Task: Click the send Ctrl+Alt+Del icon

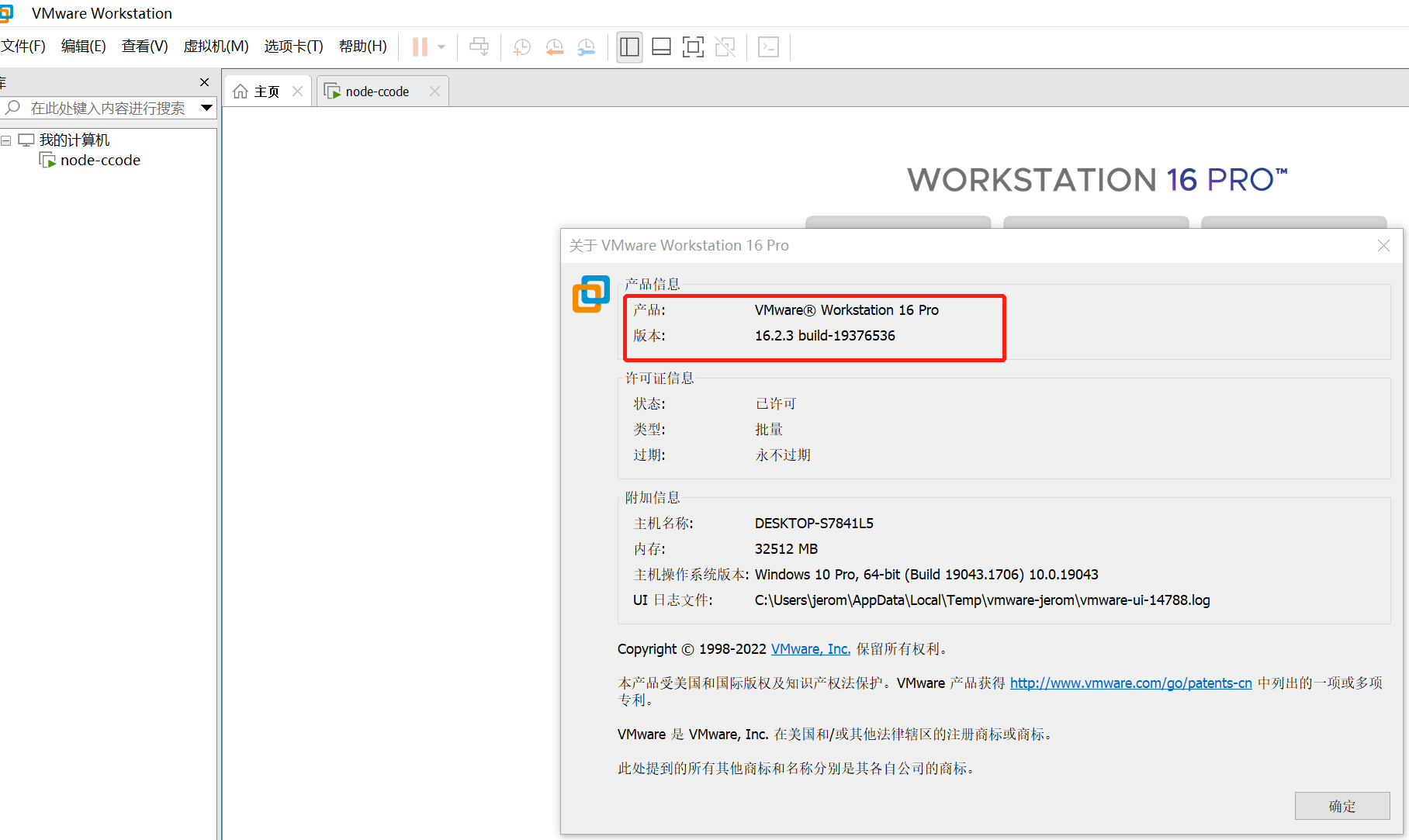Action: click(x=479, y=47)
